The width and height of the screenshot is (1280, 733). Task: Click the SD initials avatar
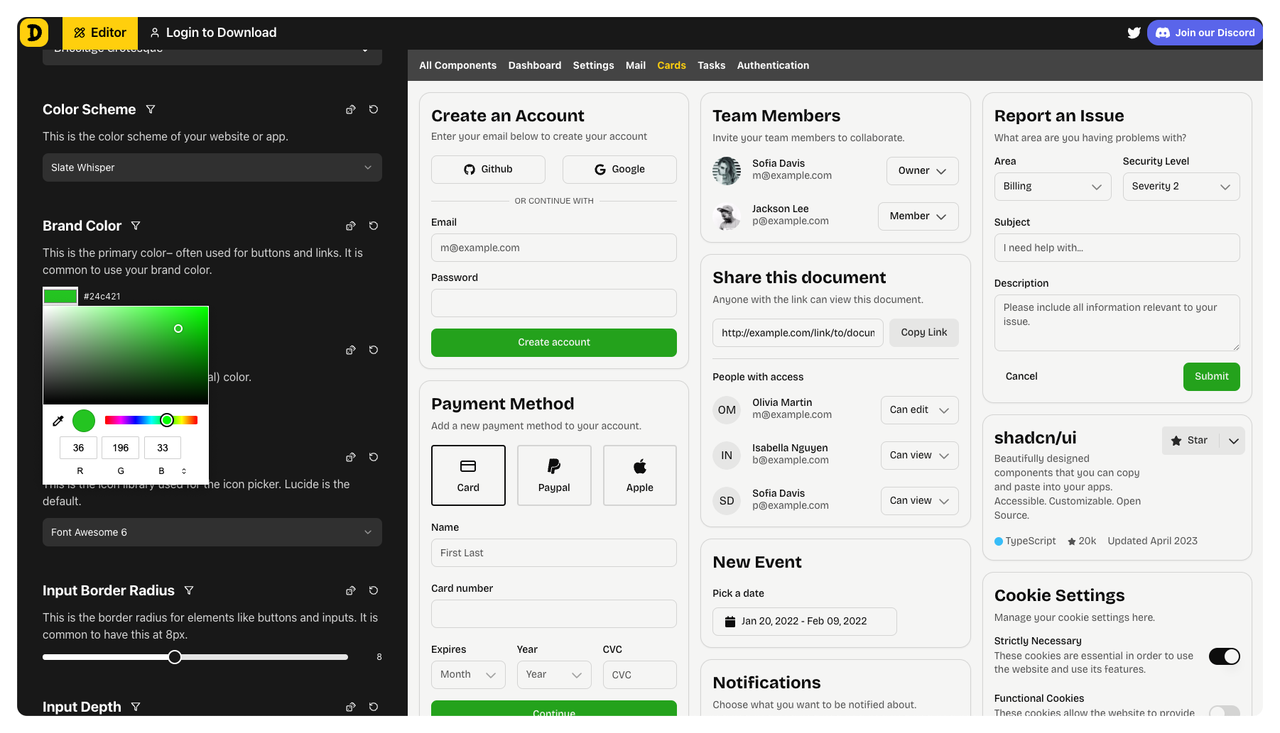pos(727,501)
